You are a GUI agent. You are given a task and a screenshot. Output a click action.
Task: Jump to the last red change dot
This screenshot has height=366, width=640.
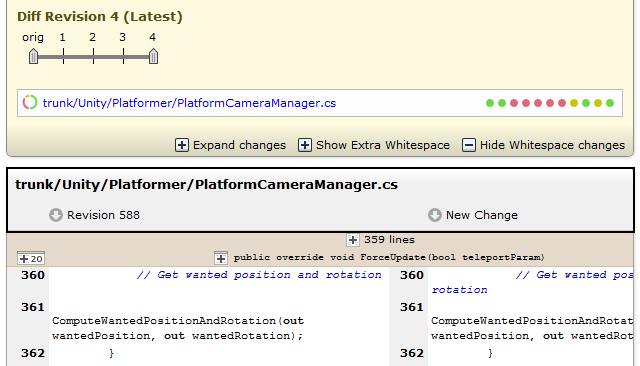click(x=562, y=103)
